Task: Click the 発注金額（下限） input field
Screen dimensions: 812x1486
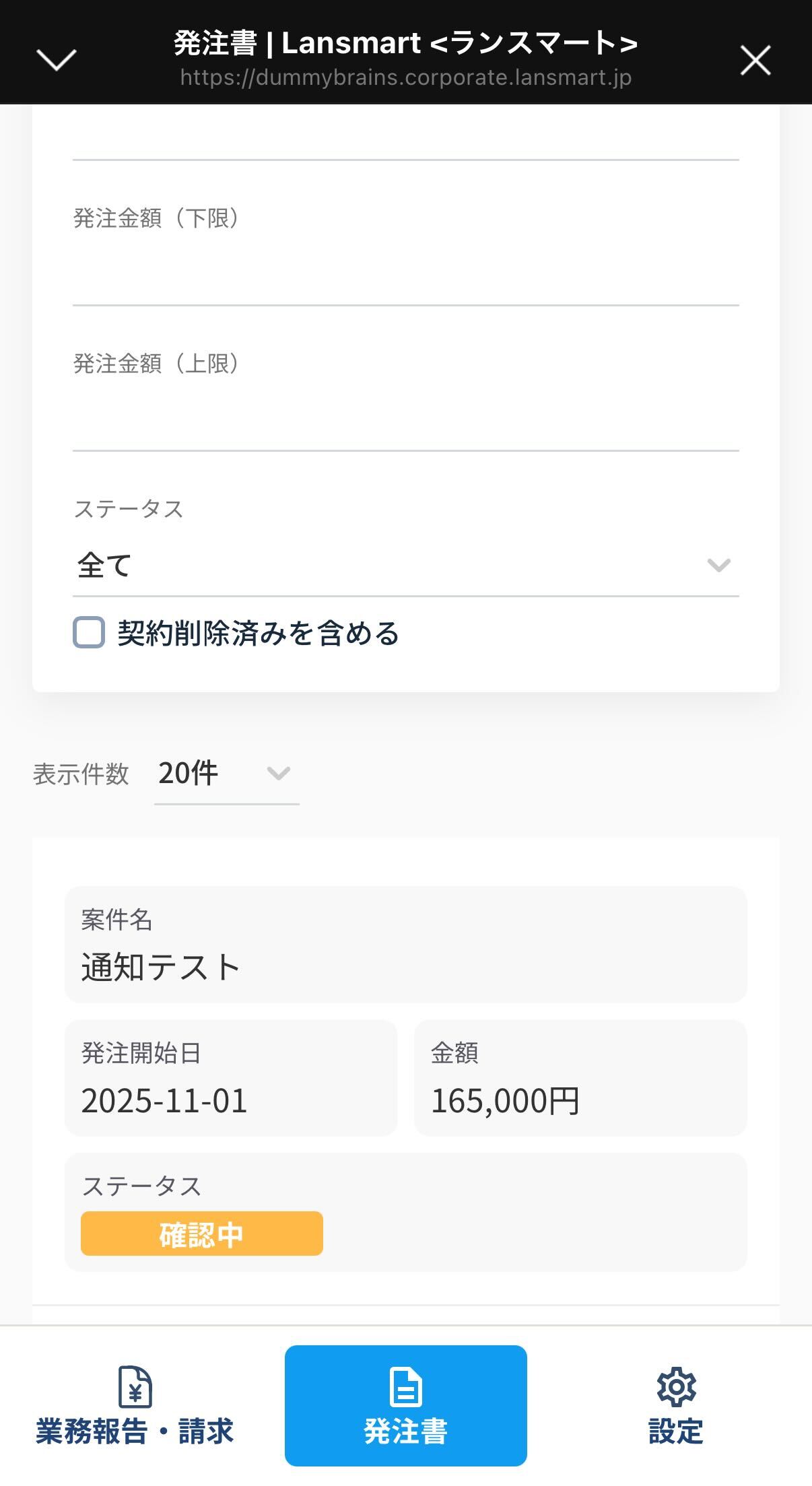Action: [405, 276]
